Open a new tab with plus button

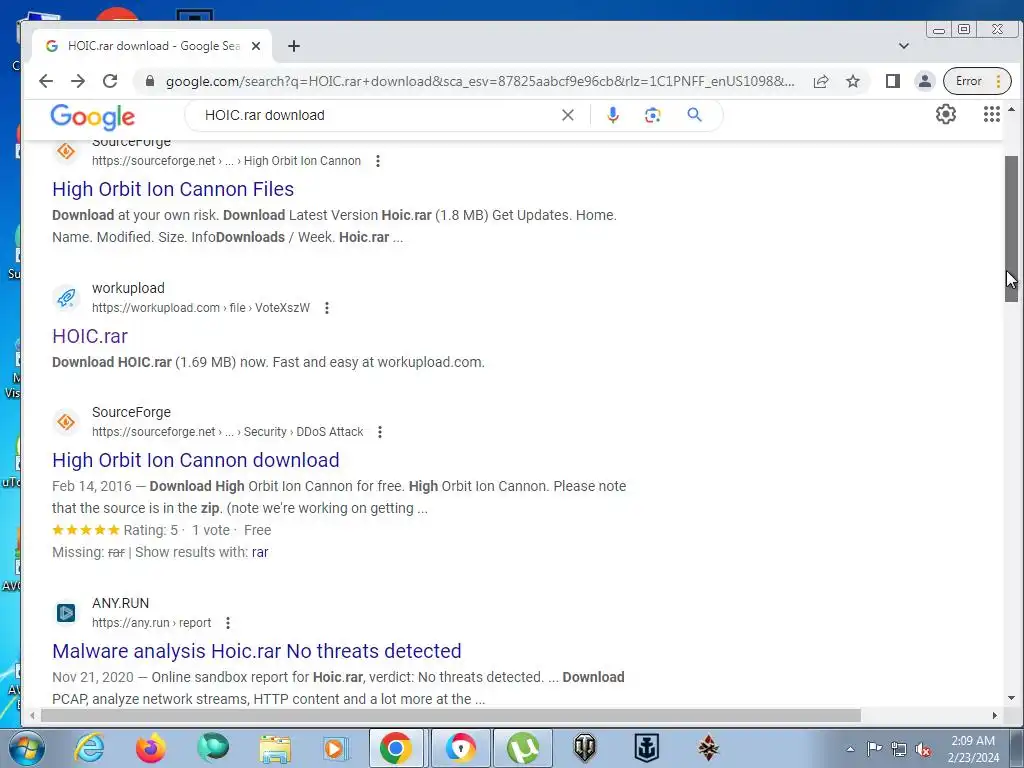click(x=294, y=46)
